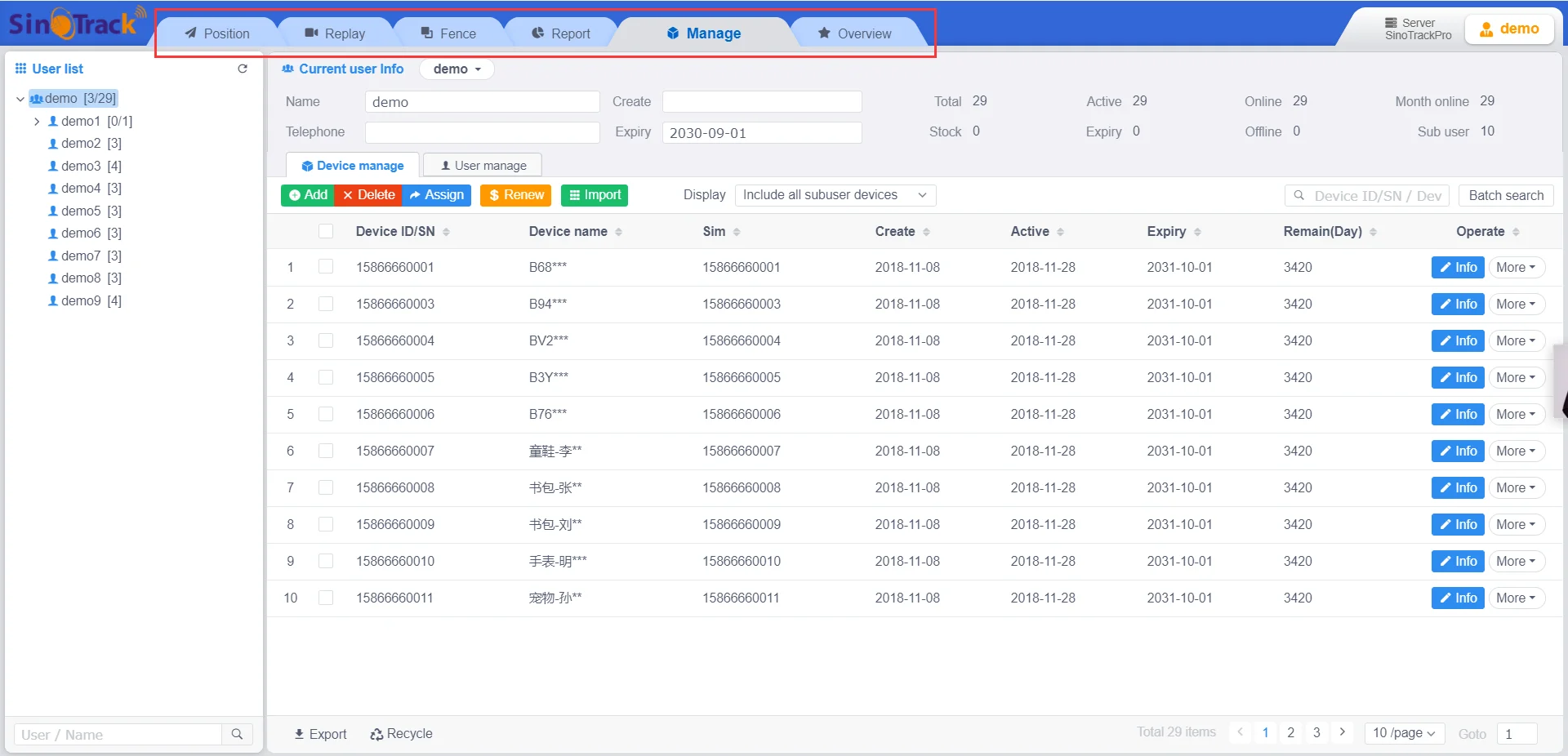Open the 10 /page size dropdown
The image size is (1568, 756).
(x=1403, y=733)
